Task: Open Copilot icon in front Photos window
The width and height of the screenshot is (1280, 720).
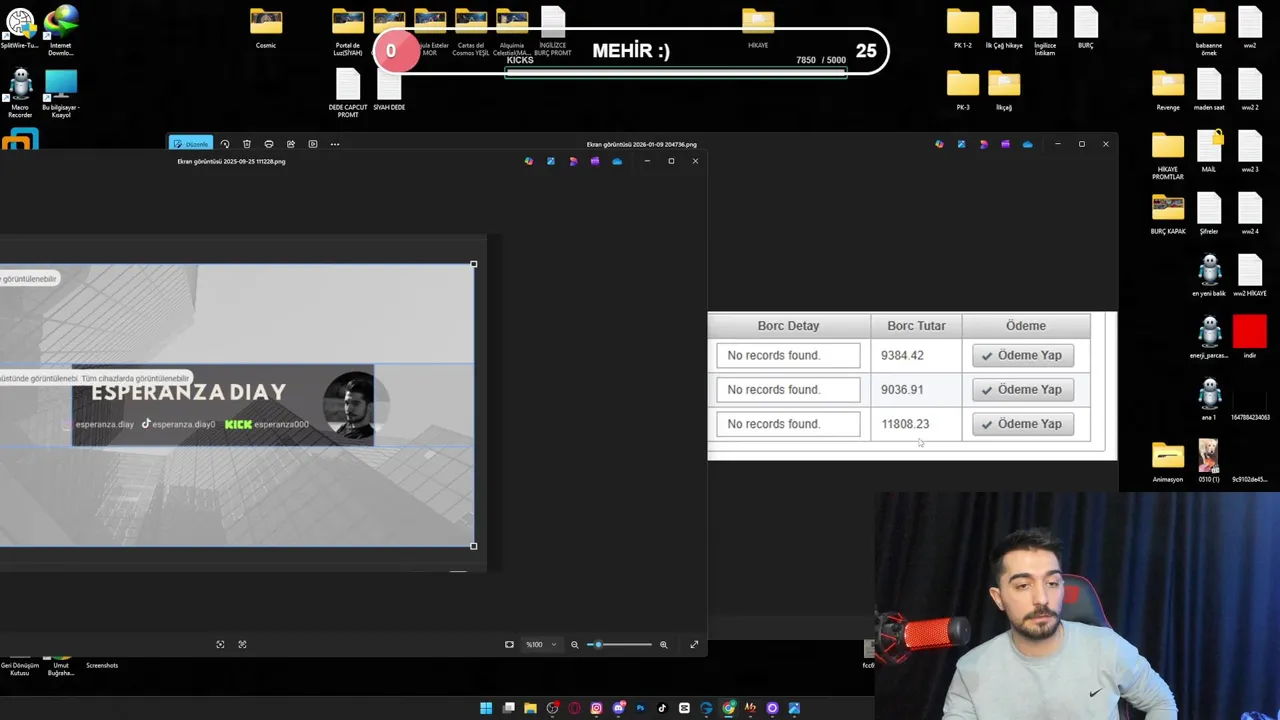Action: pyautogui.click(x=529, y=161)
